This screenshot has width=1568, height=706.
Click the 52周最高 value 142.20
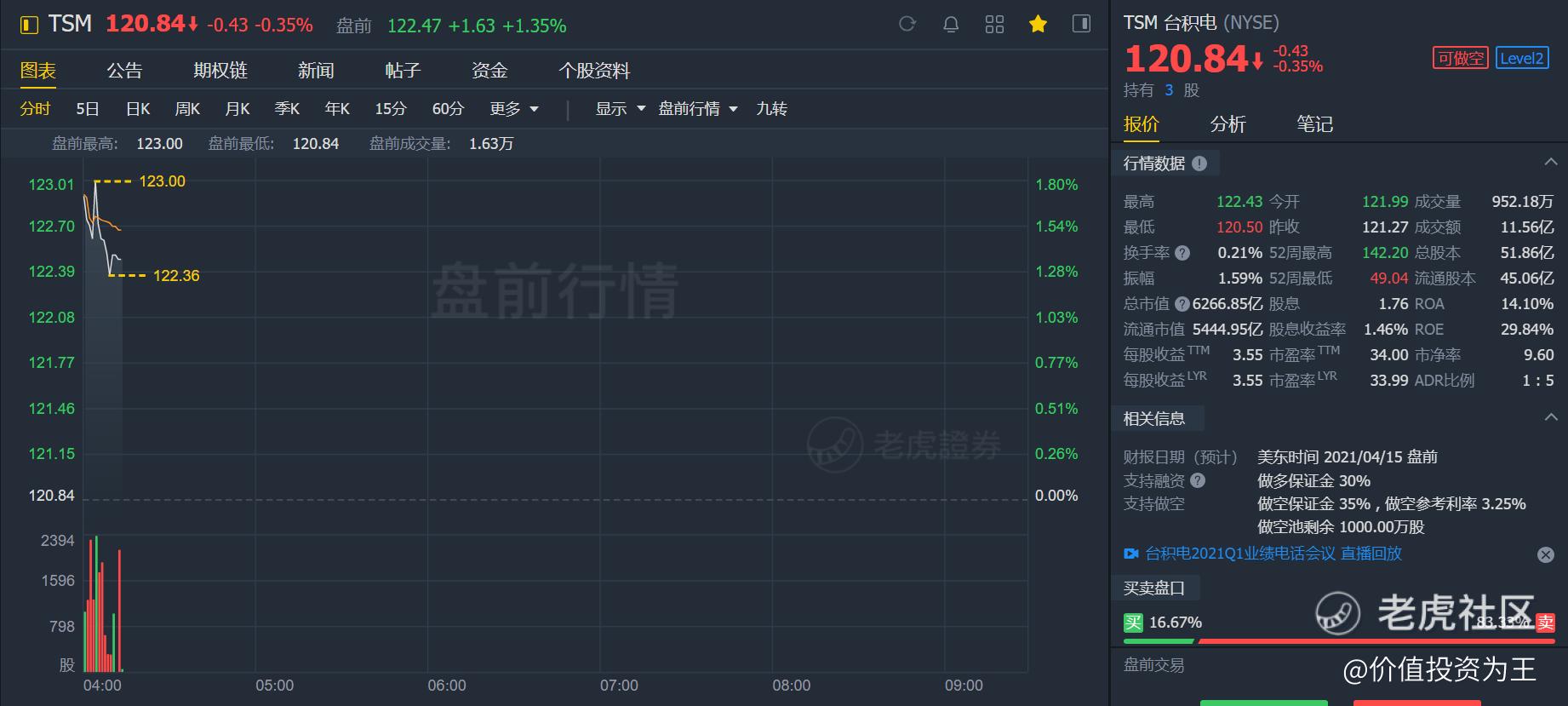1385,253
